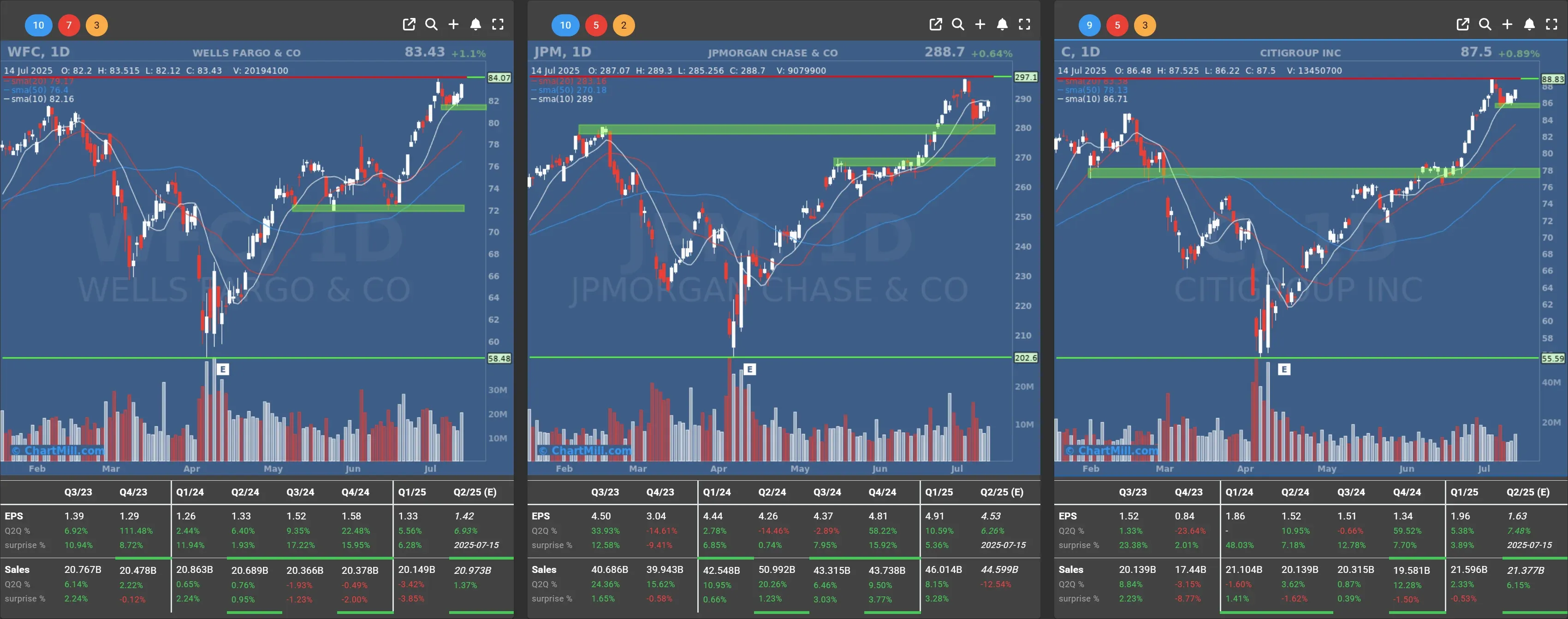Click red rating badge 5 on Citigroup

(1117, 25)
